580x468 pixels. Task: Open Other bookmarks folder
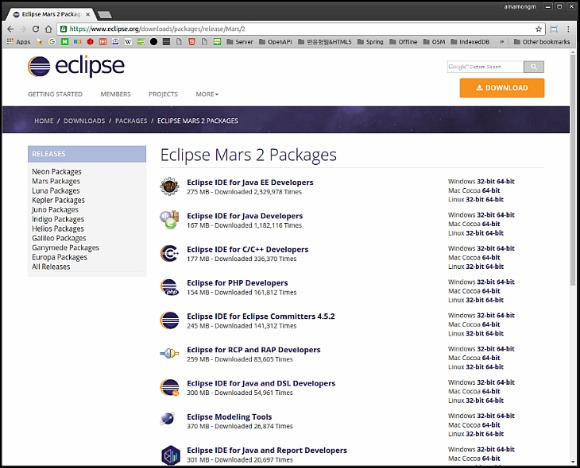(542, 42)
